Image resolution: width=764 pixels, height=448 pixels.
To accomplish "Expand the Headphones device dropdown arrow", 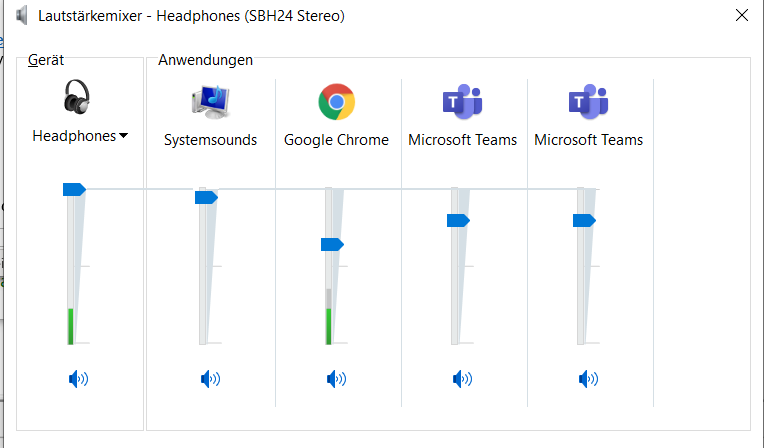I will pyautogui.click(x=123, y=136).
